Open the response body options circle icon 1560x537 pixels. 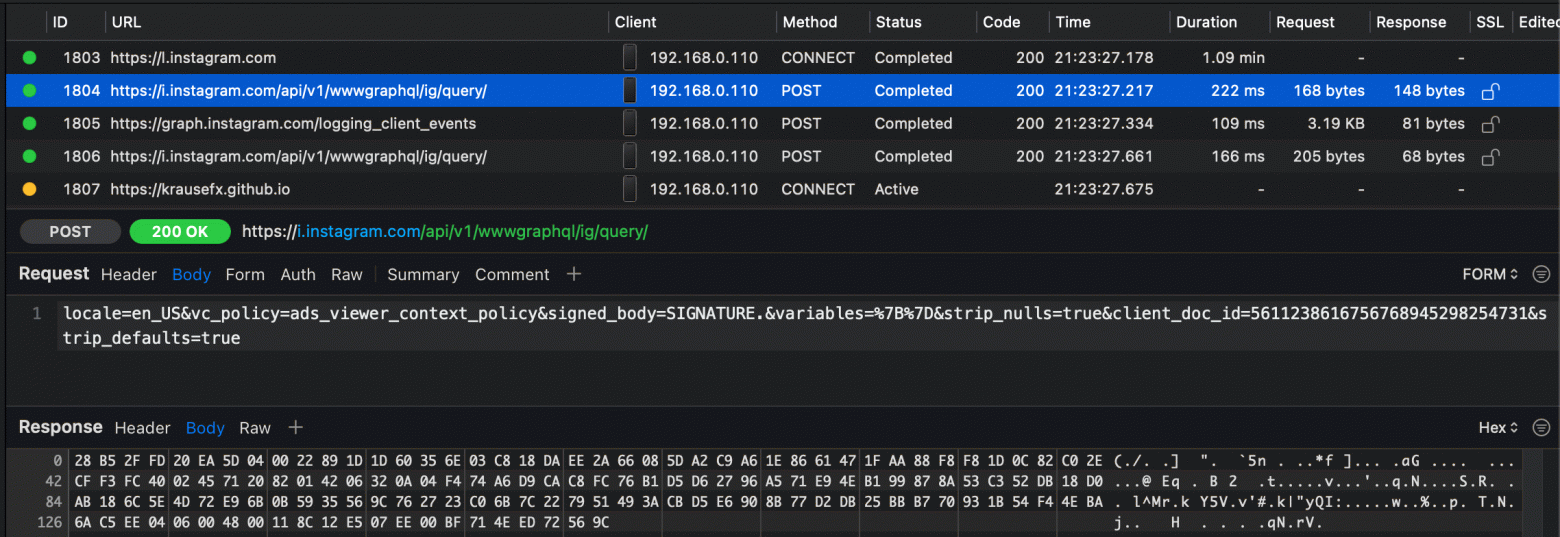(1542, 428)
